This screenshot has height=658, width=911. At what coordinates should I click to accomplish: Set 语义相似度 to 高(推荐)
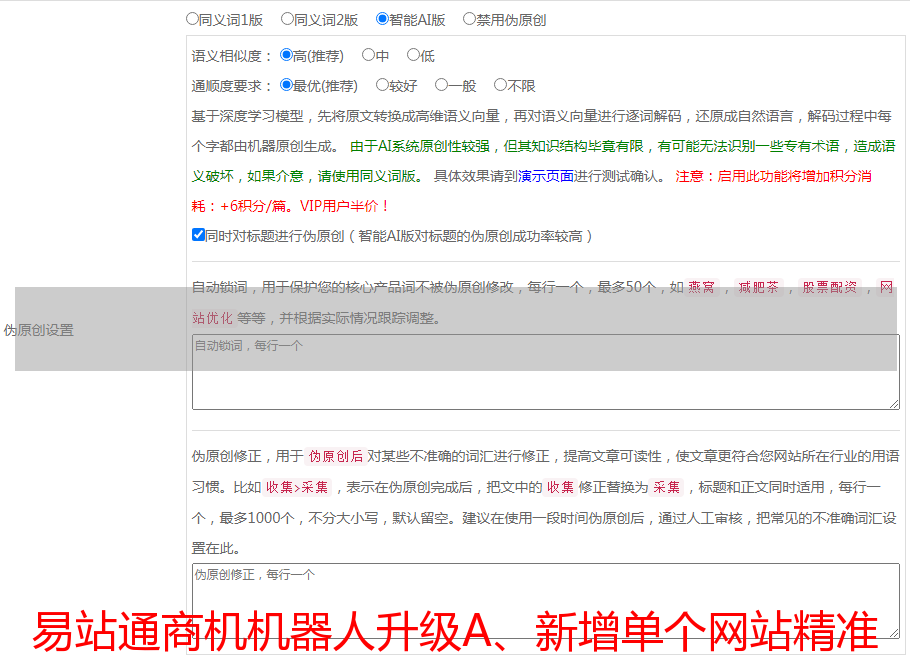[x=286, y=55]
